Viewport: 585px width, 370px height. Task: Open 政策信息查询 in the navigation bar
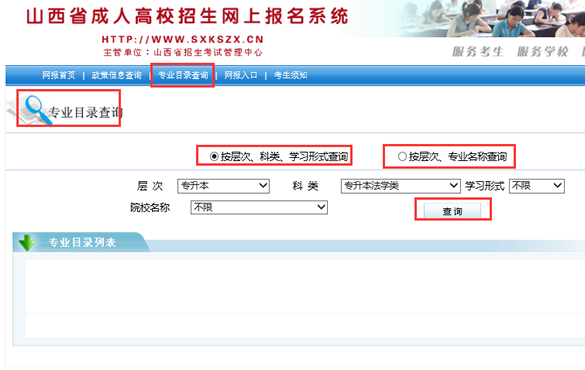click(x=117, y=75)
